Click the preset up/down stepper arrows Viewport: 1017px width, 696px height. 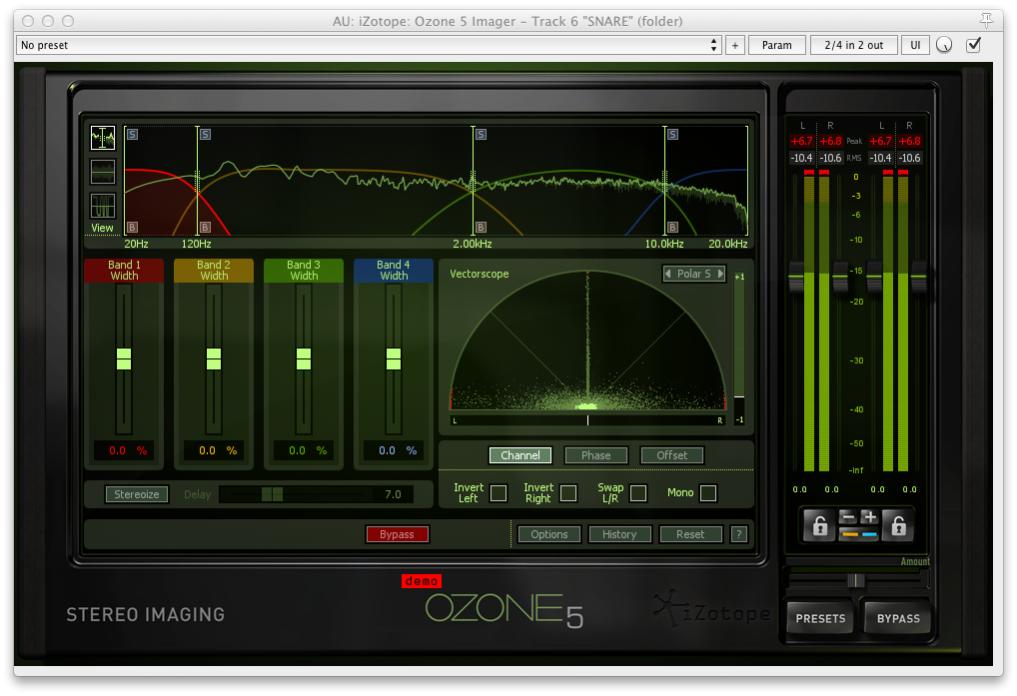(713, 45)
